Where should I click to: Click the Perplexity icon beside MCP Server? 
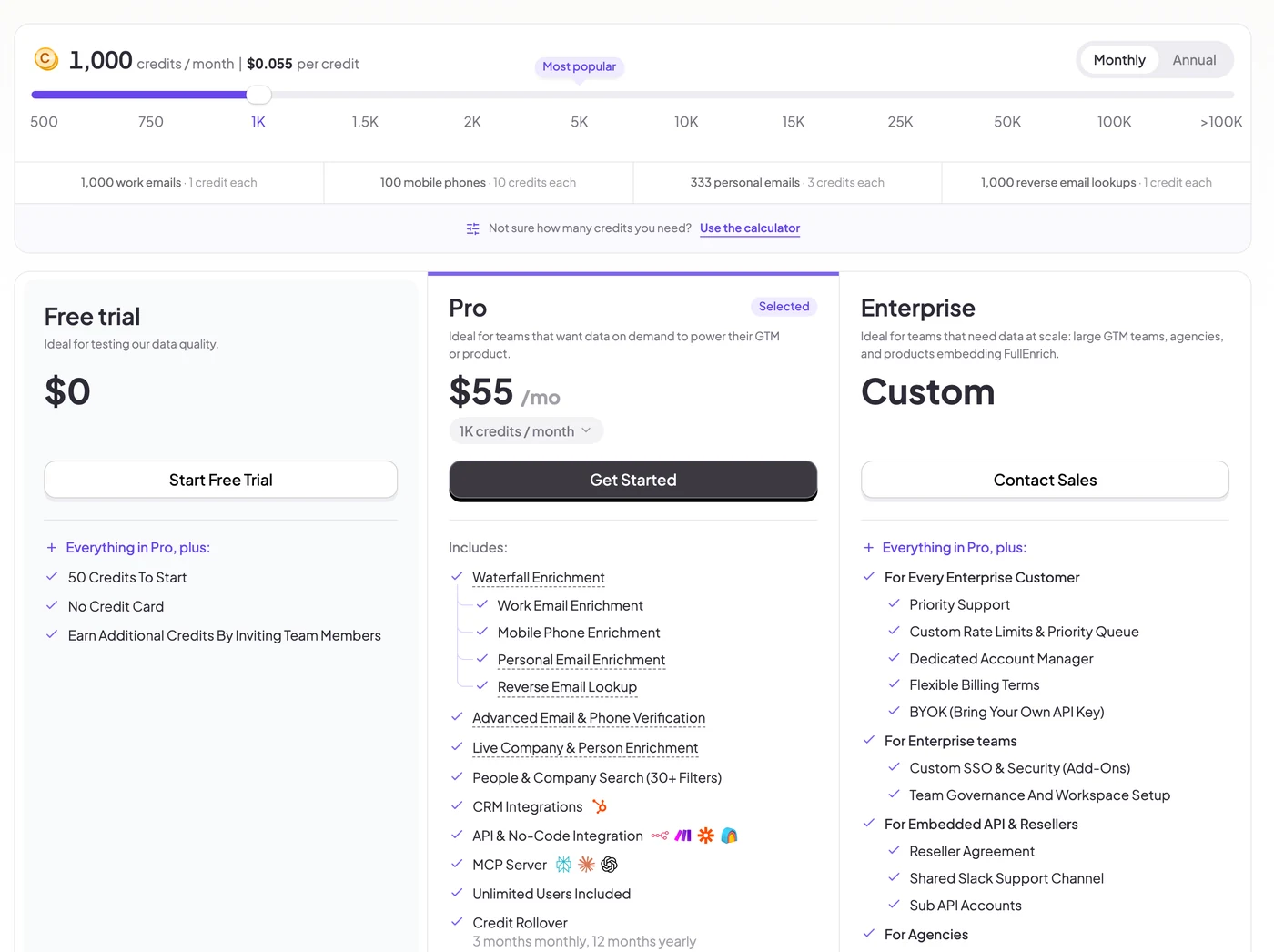click(x=564, y=865)
